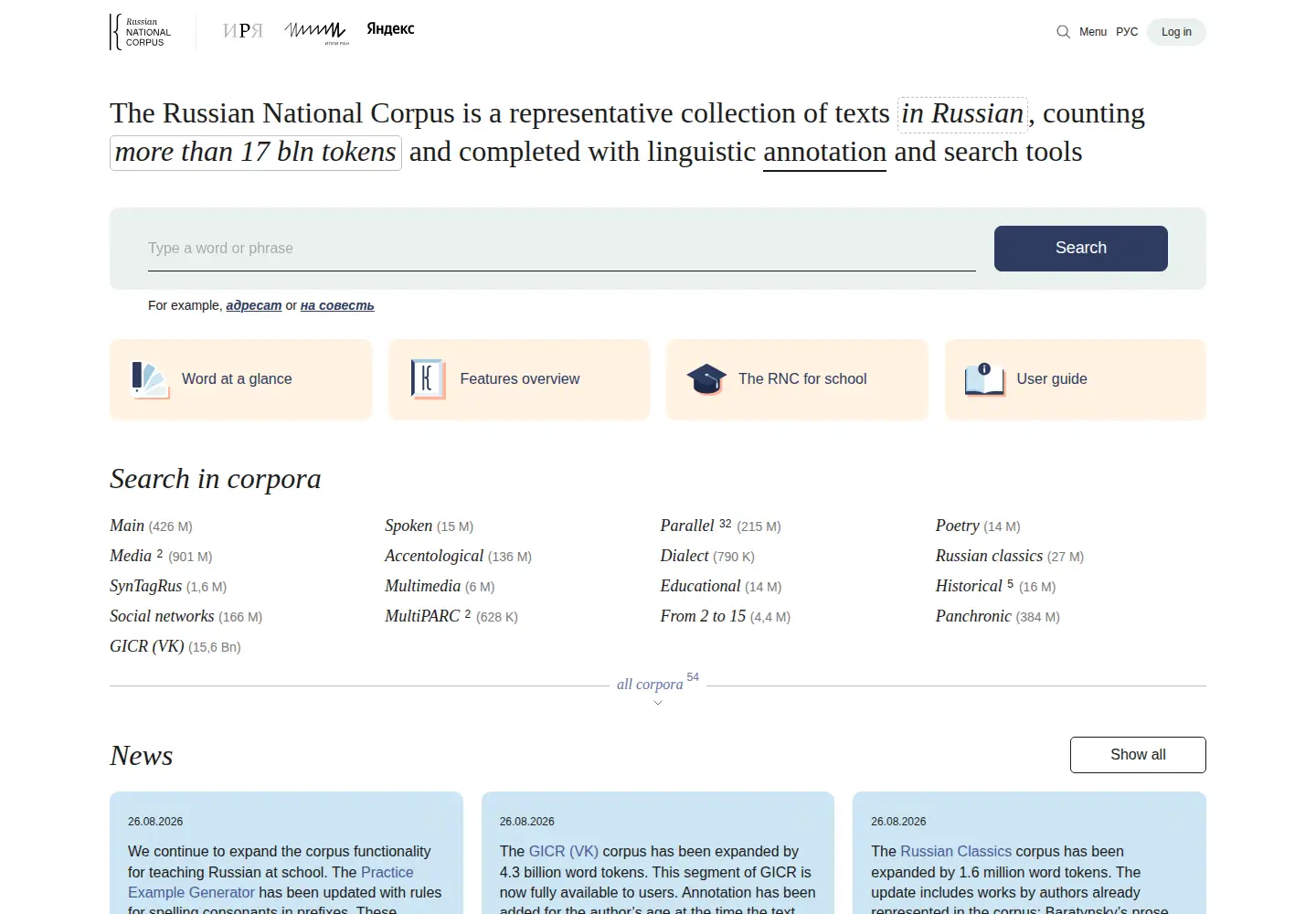Open the GICR (VK) corpus
Image resolution: width=1316 pixels, height=914 pixels.
pyautogui.click(x=147, y=646)
